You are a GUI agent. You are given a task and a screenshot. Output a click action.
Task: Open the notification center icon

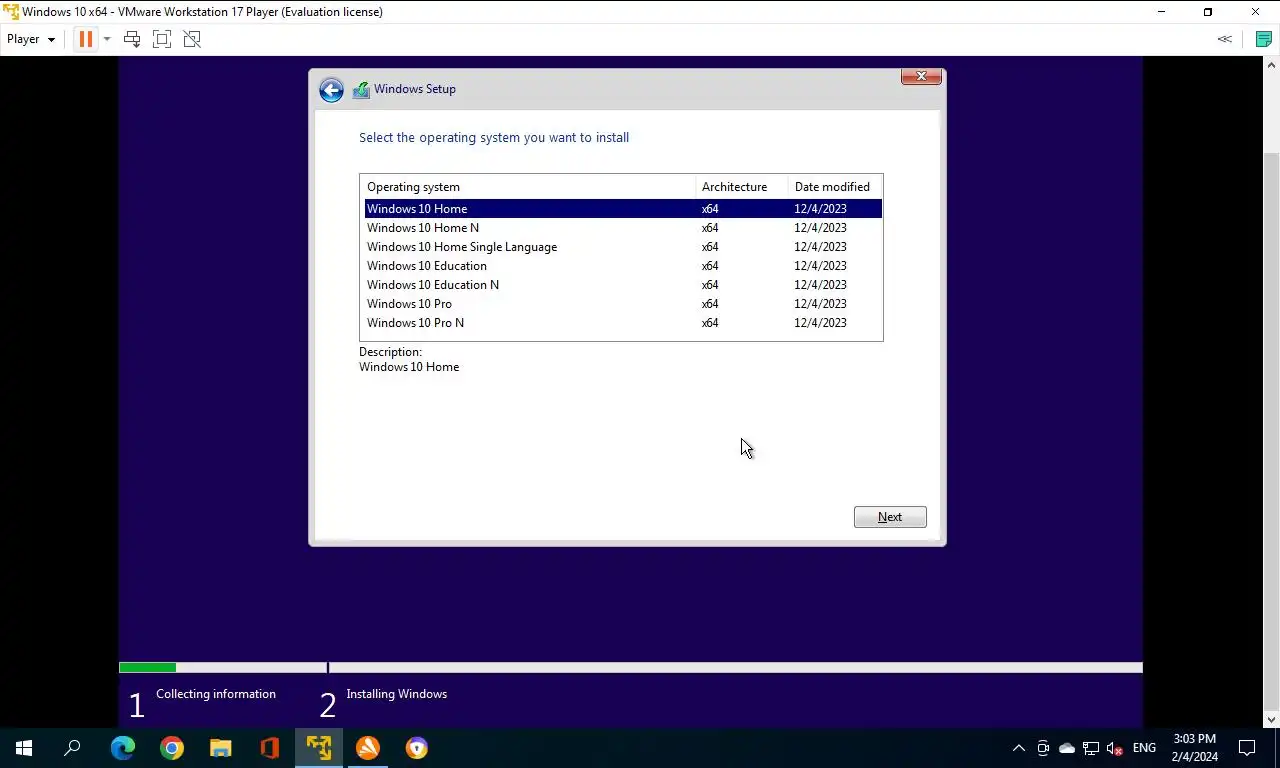coord(1247,748)
